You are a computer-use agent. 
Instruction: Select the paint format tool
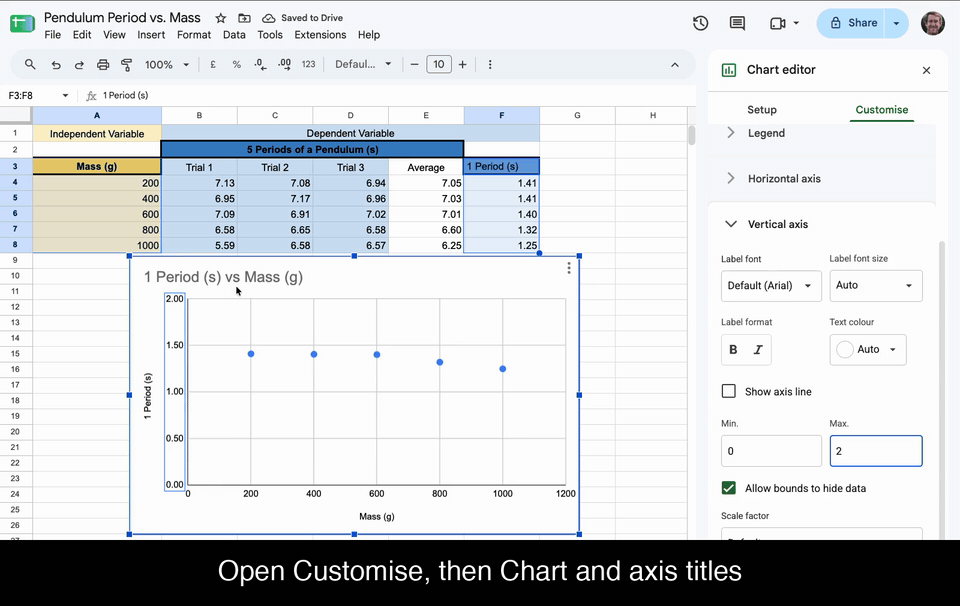(127, 65)
